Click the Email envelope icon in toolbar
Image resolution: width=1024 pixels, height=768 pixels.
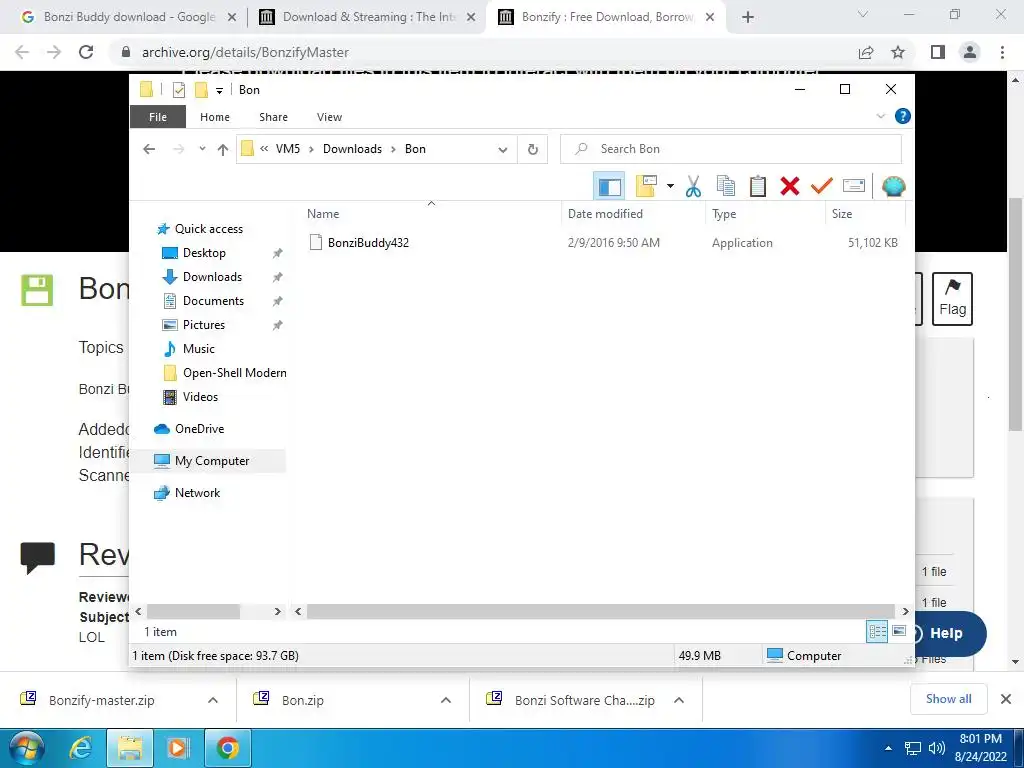click(x=854, y=186)
